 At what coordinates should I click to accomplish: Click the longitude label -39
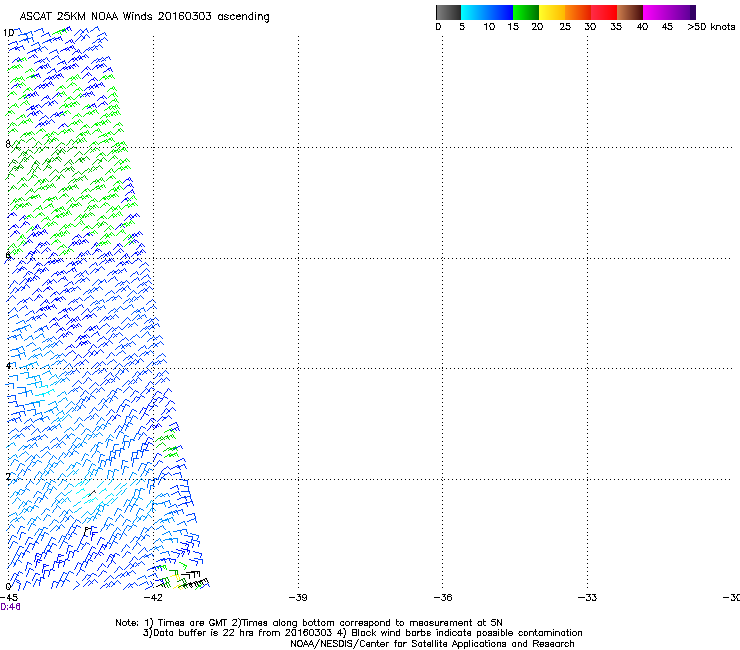(298, 598)
